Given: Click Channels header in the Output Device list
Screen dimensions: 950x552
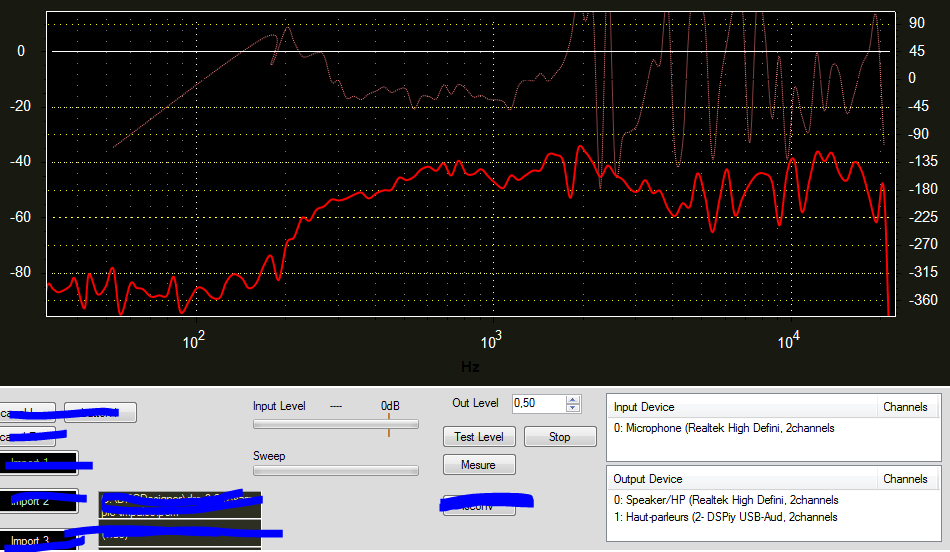Looking at the screenshot, I should point(908,479).
